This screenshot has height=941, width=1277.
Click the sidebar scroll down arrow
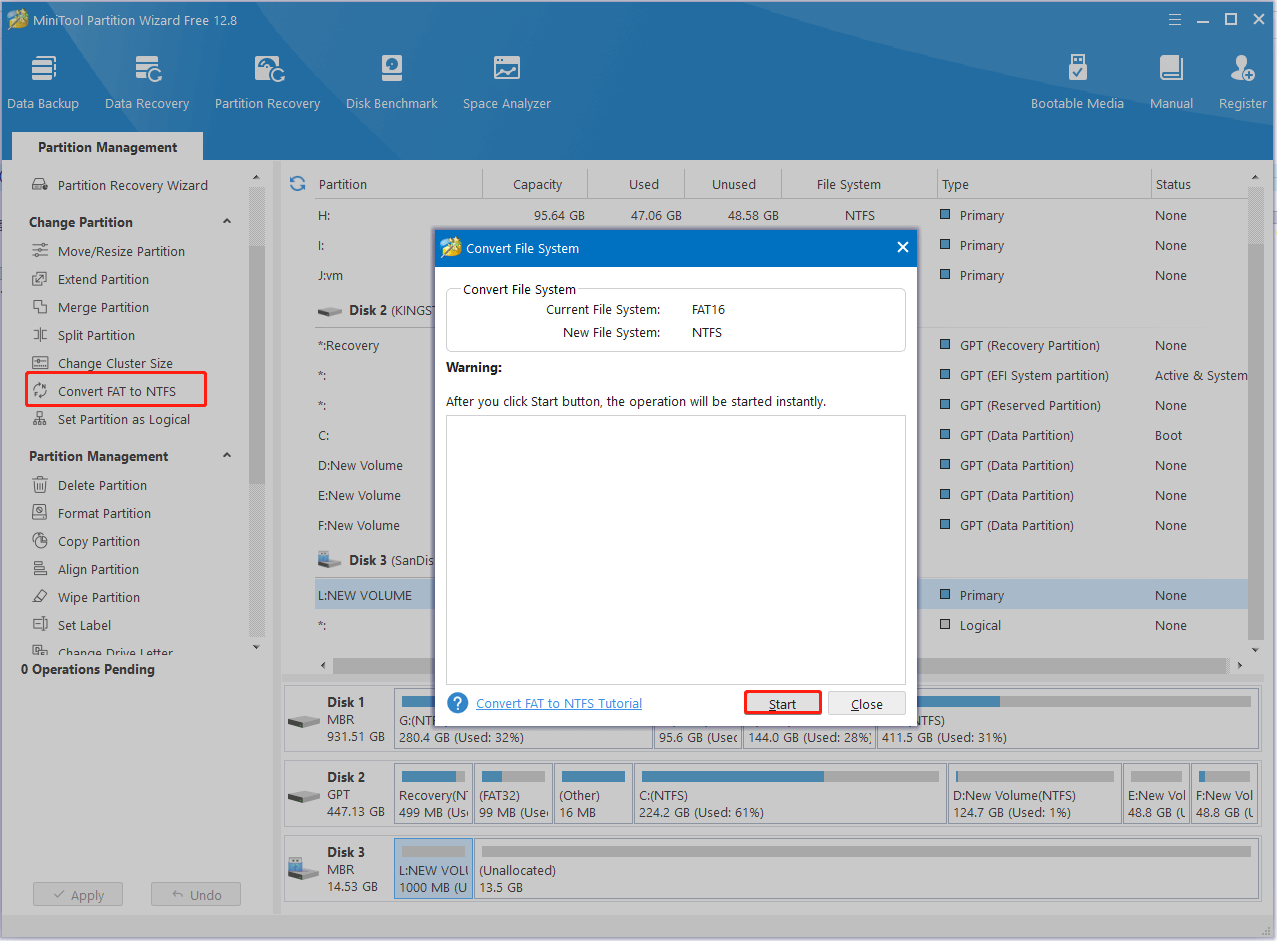tap(256, 647)
